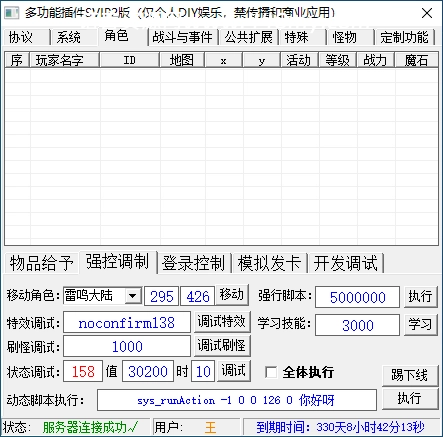Click the x column header
The width and height of the screenshot is (443, 437).
pyautogui.click(x=224, y=60)
